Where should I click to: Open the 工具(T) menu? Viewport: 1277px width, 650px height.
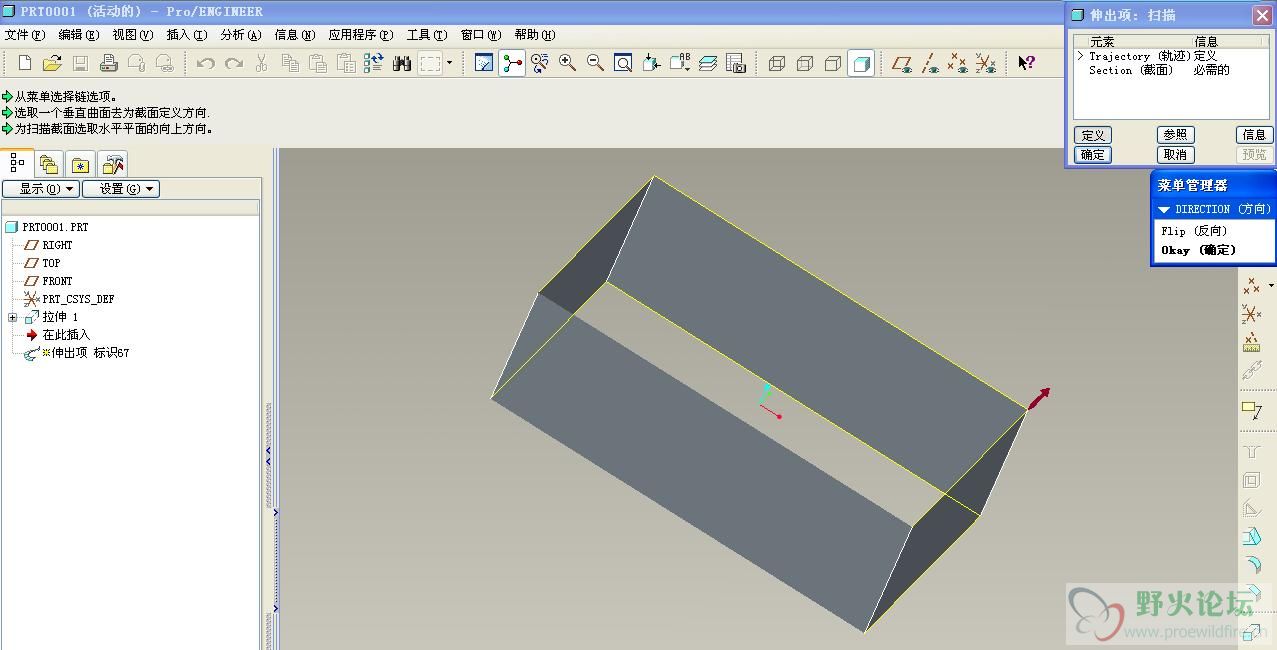coord(426,34)
